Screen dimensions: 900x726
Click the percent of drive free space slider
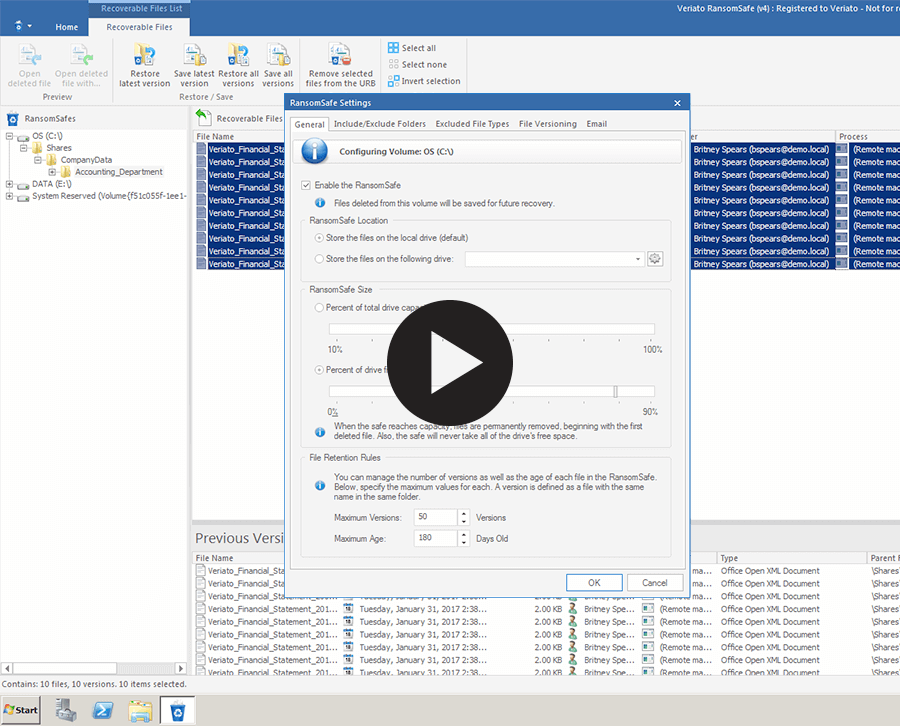(615, 392)
